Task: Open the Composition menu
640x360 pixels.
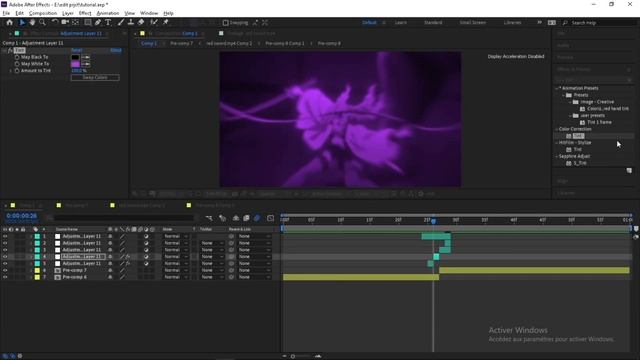Action: (x=43, y=13)
